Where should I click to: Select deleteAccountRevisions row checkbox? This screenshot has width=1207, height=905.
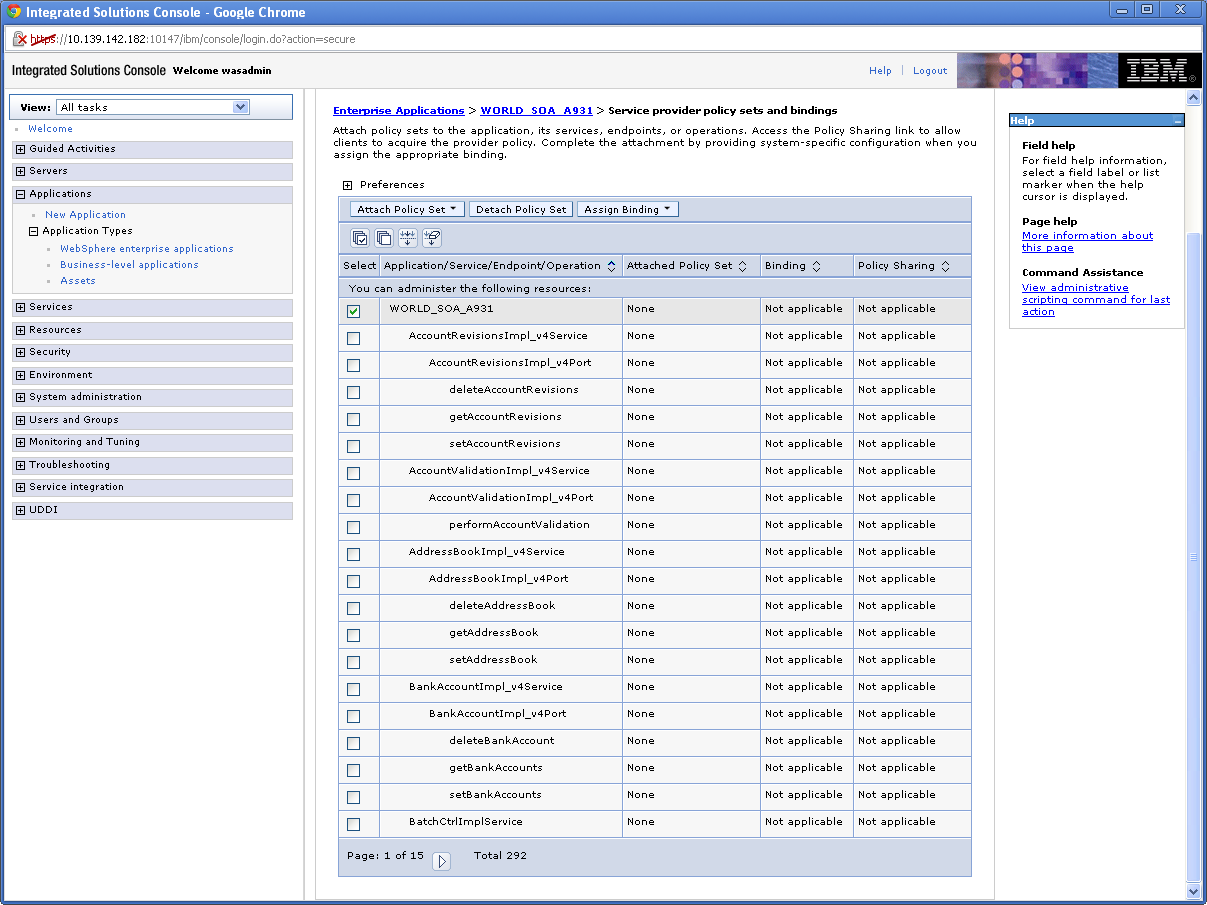[353, 392]
